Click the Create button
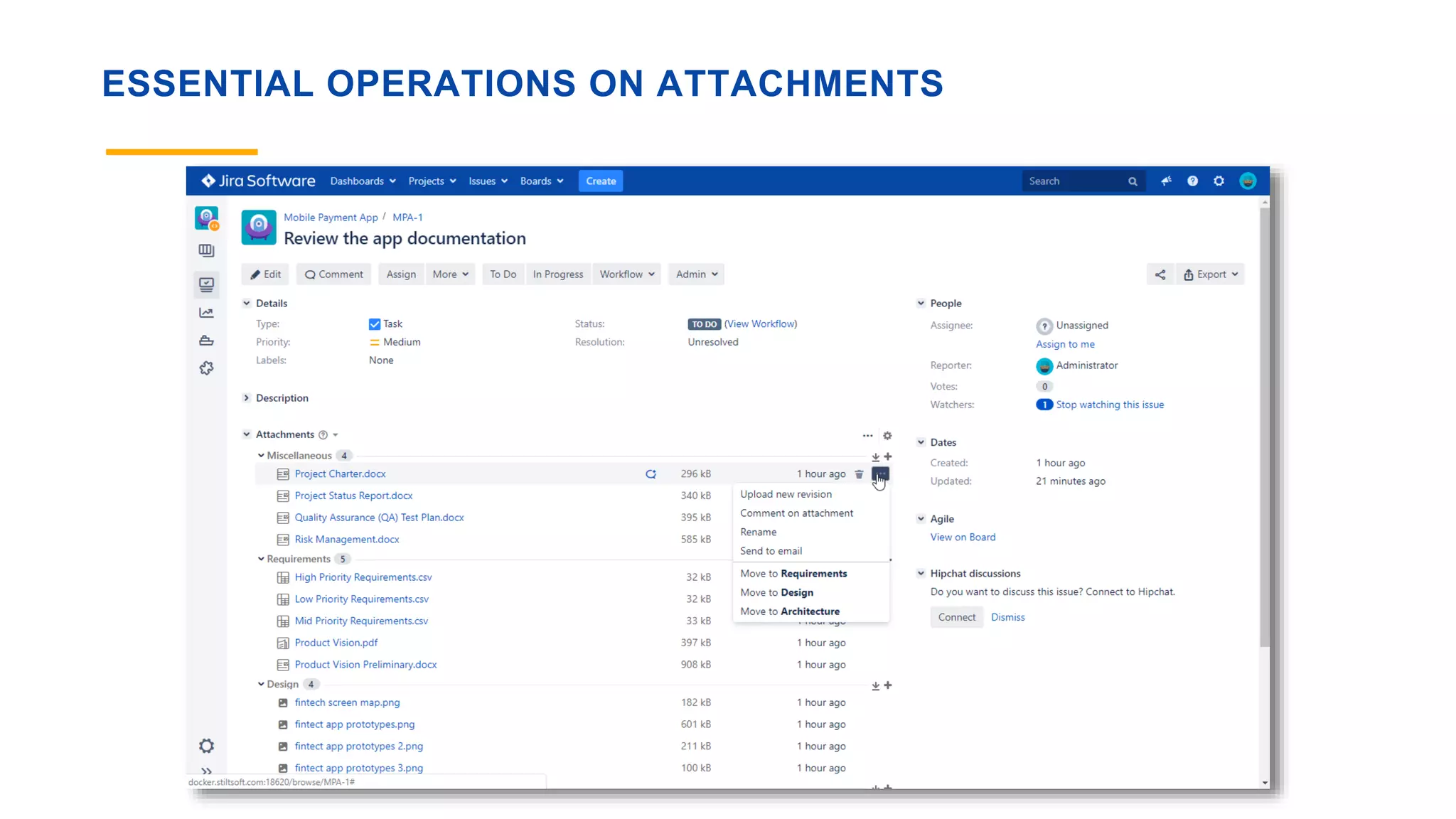 (601, 181)
